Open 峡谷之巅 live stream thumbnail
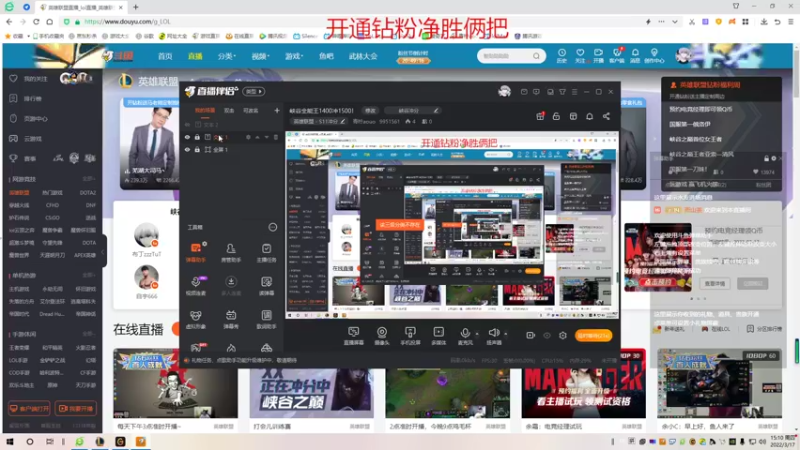This screenshot has height=450, width=800. click(311, 384)
